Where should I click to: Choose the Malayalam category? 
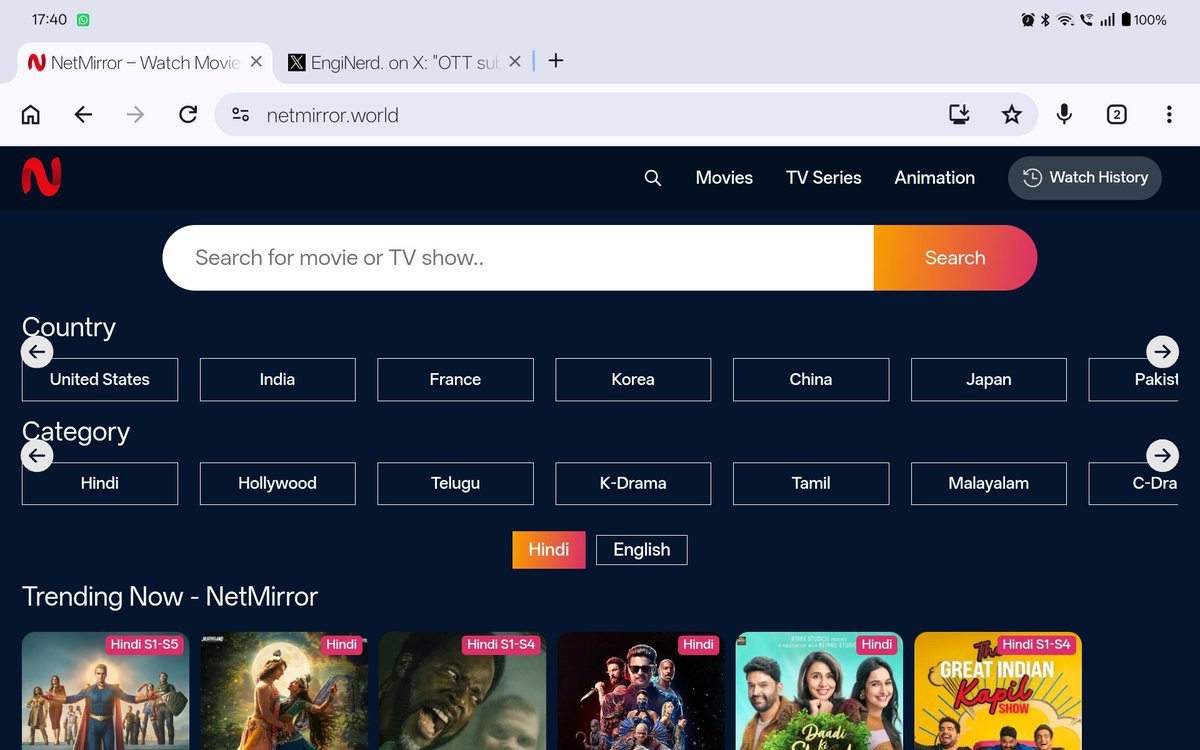point(989,483)
